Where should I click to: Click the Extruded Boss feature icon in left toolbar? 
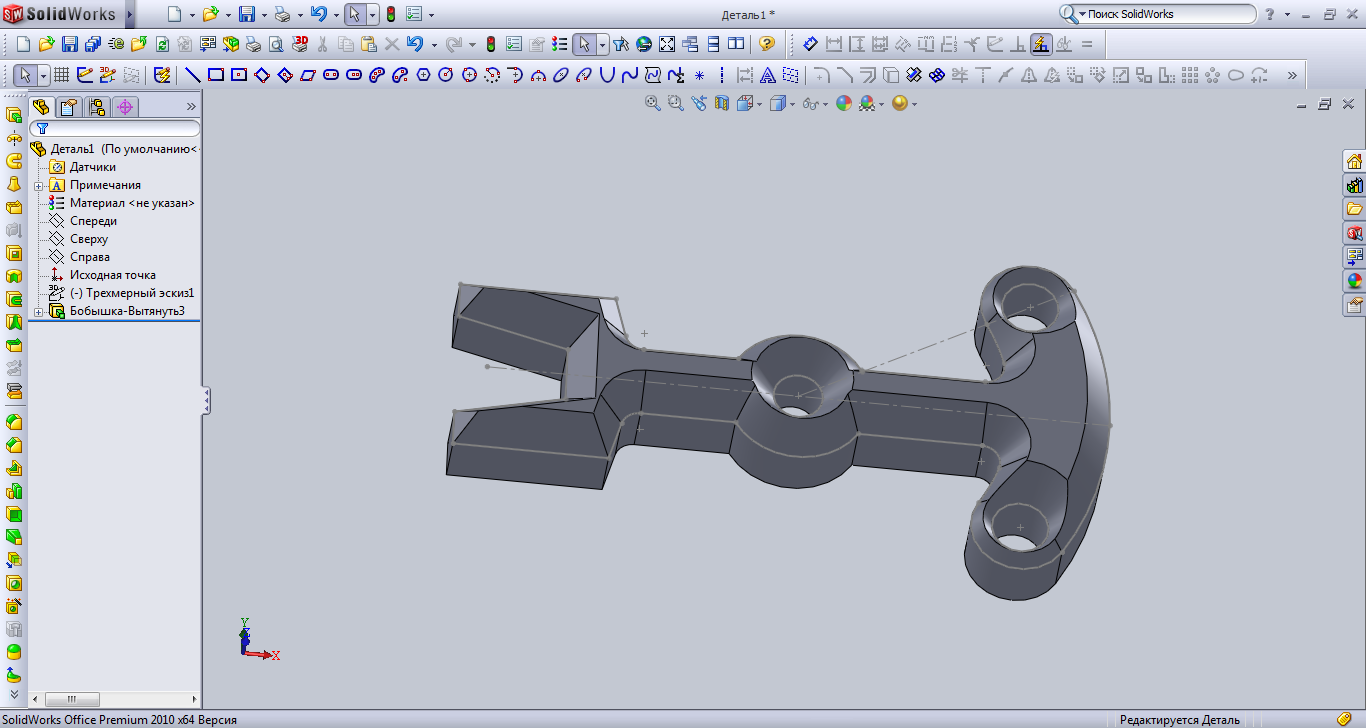coord(14,116)
